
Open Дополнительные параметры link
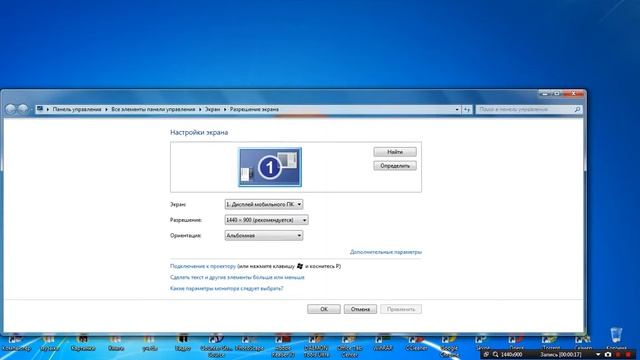pos(386,252)
